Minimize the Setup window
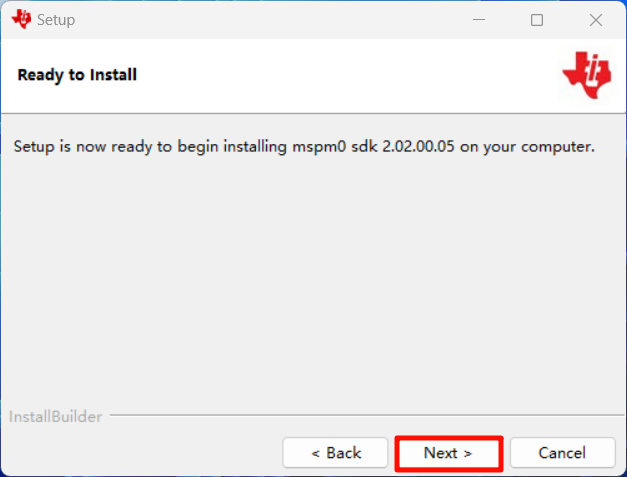 (478, 20)
